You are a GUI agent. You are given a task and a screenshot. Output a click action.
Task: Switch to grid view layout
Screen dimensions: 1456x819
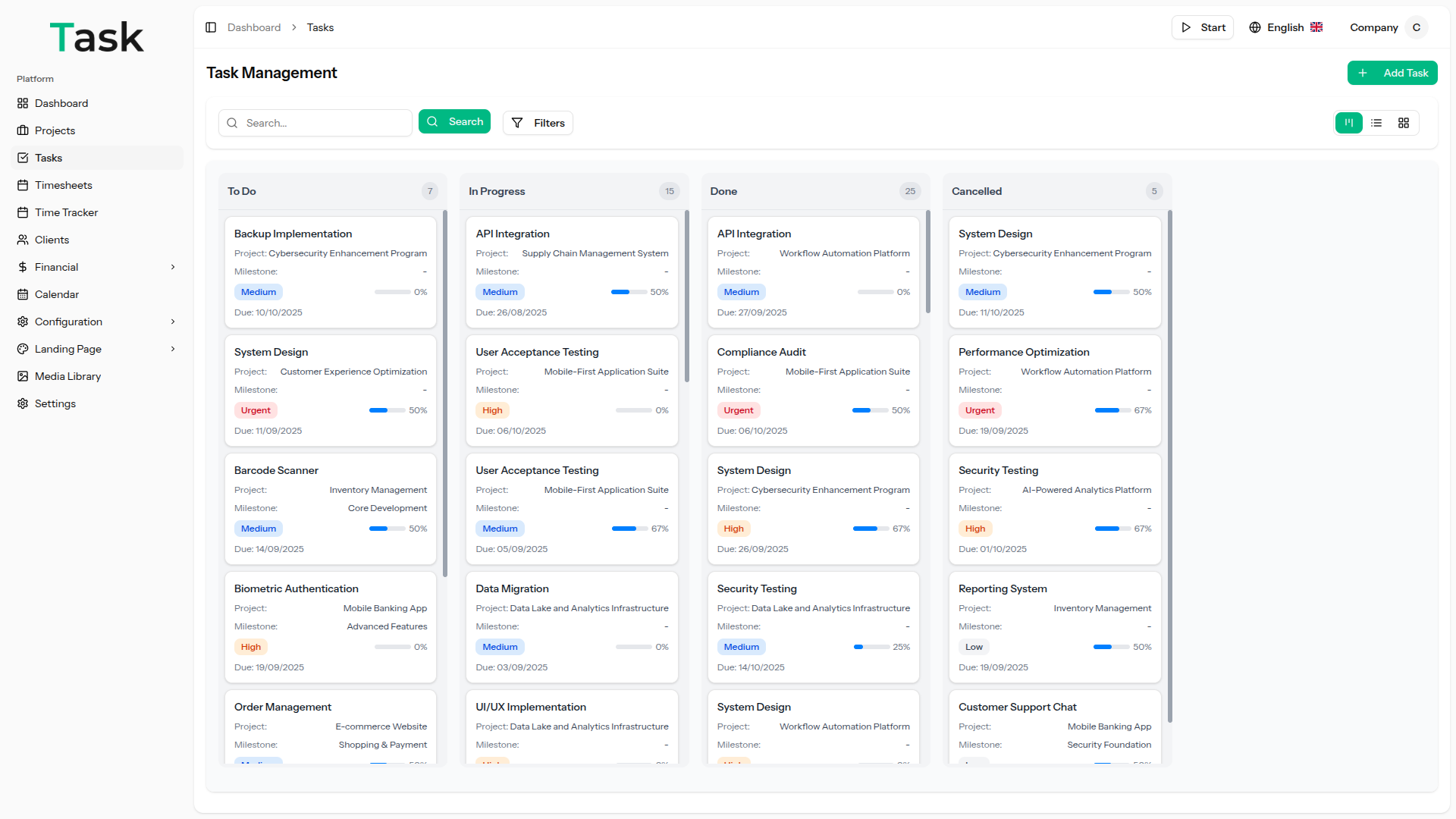1404,123
